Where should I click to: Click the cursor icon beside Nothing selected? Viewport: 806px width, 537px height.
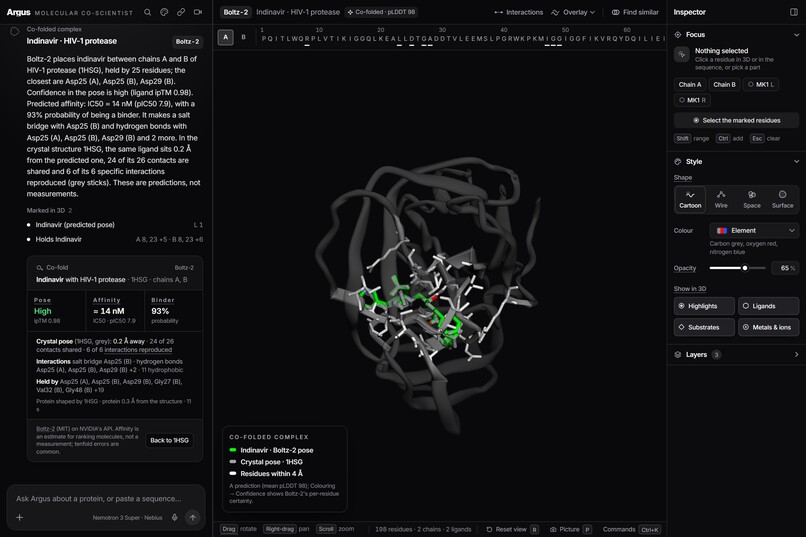point(682,54)
